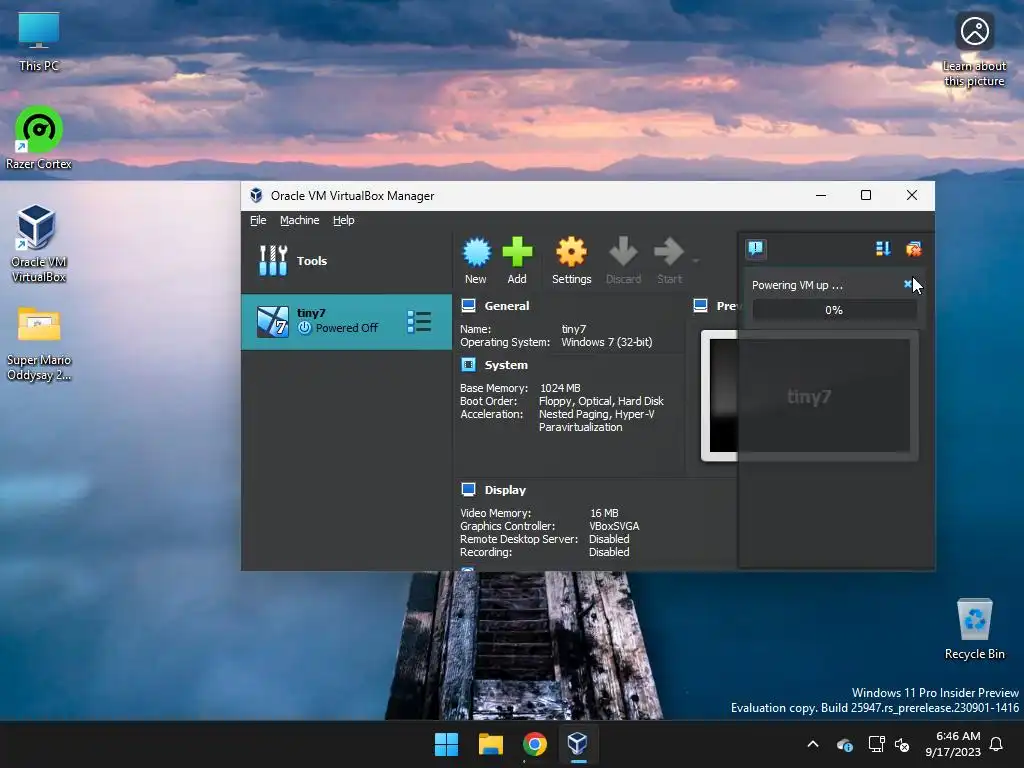The height and width of the screenshot is (768, 1024).
Task: Open Google Chrome from the taskbar
Action: 534,744
